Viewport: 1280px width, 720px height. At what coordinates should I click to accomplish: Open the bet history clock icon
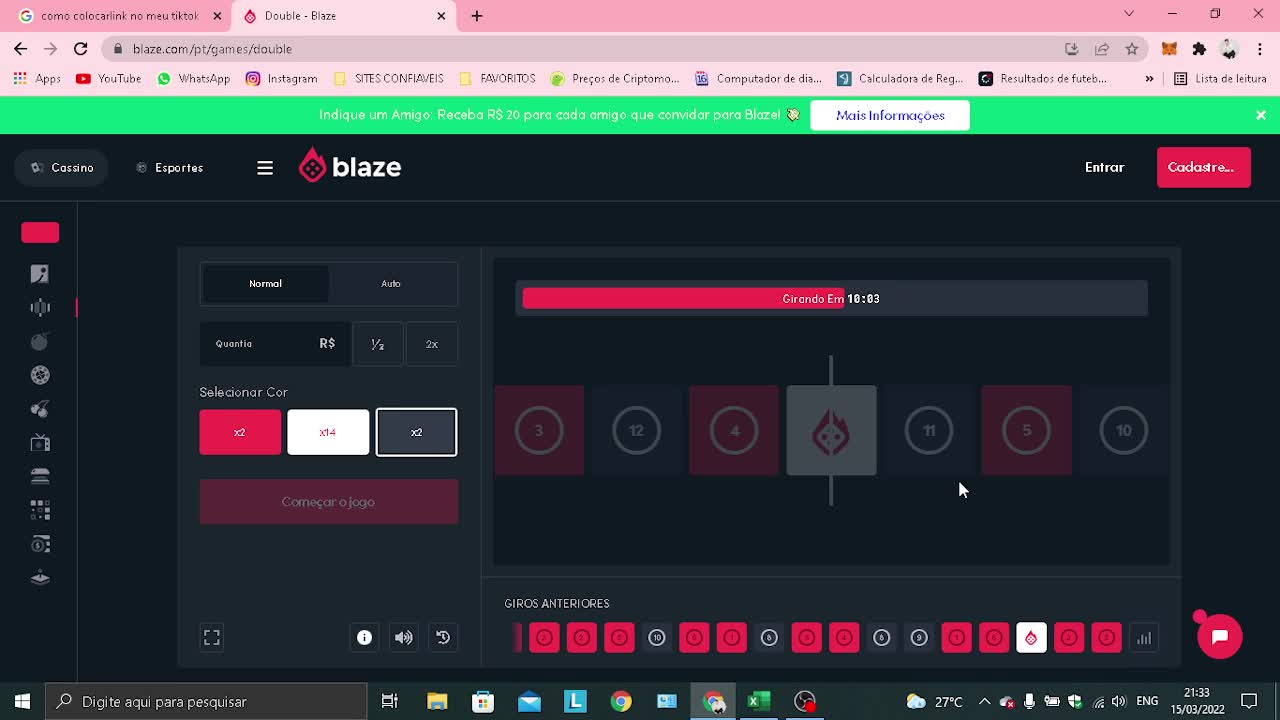443,637
